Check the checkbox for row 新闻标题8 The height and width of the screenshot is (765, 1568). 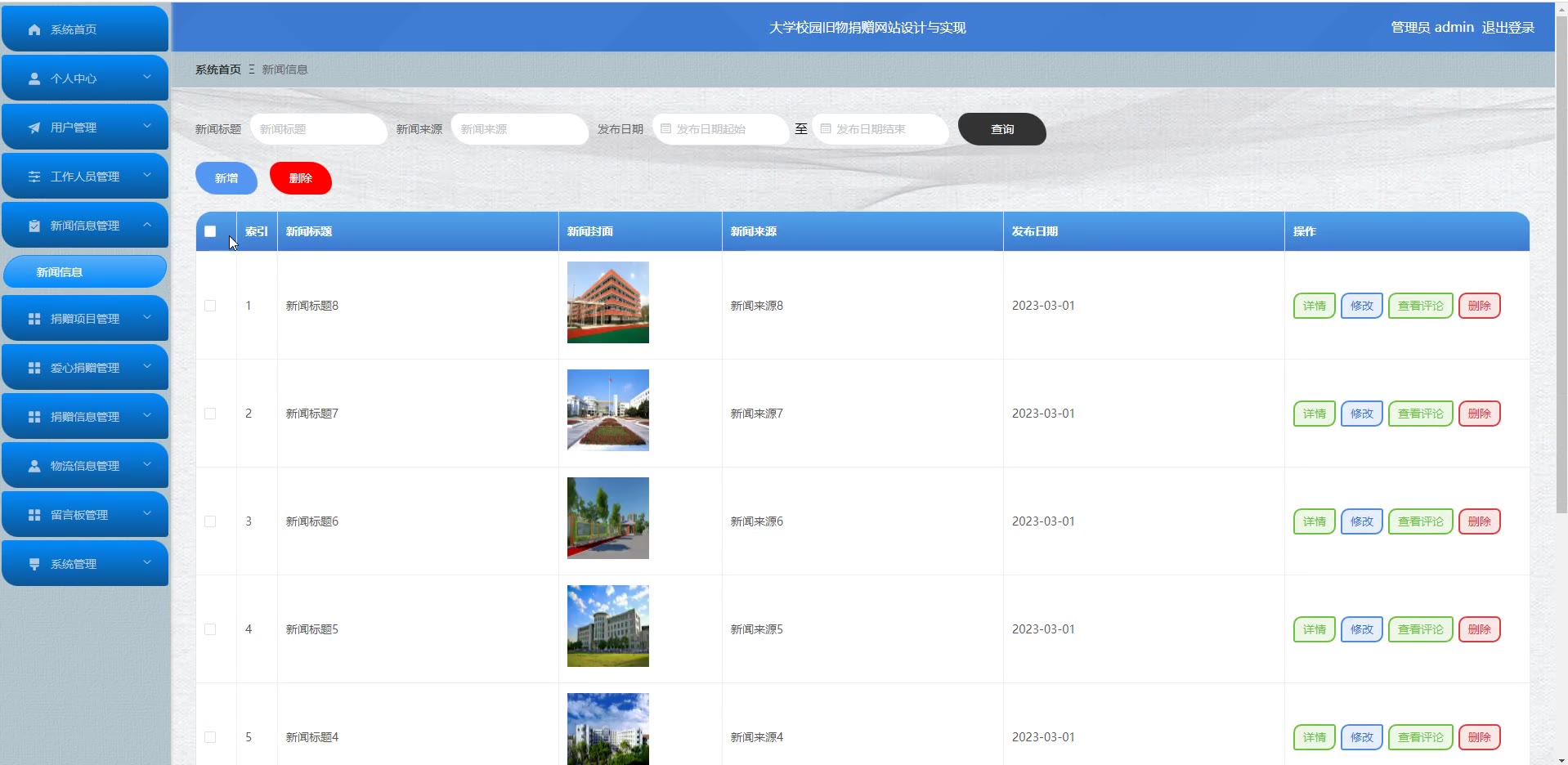pos(210,306)
